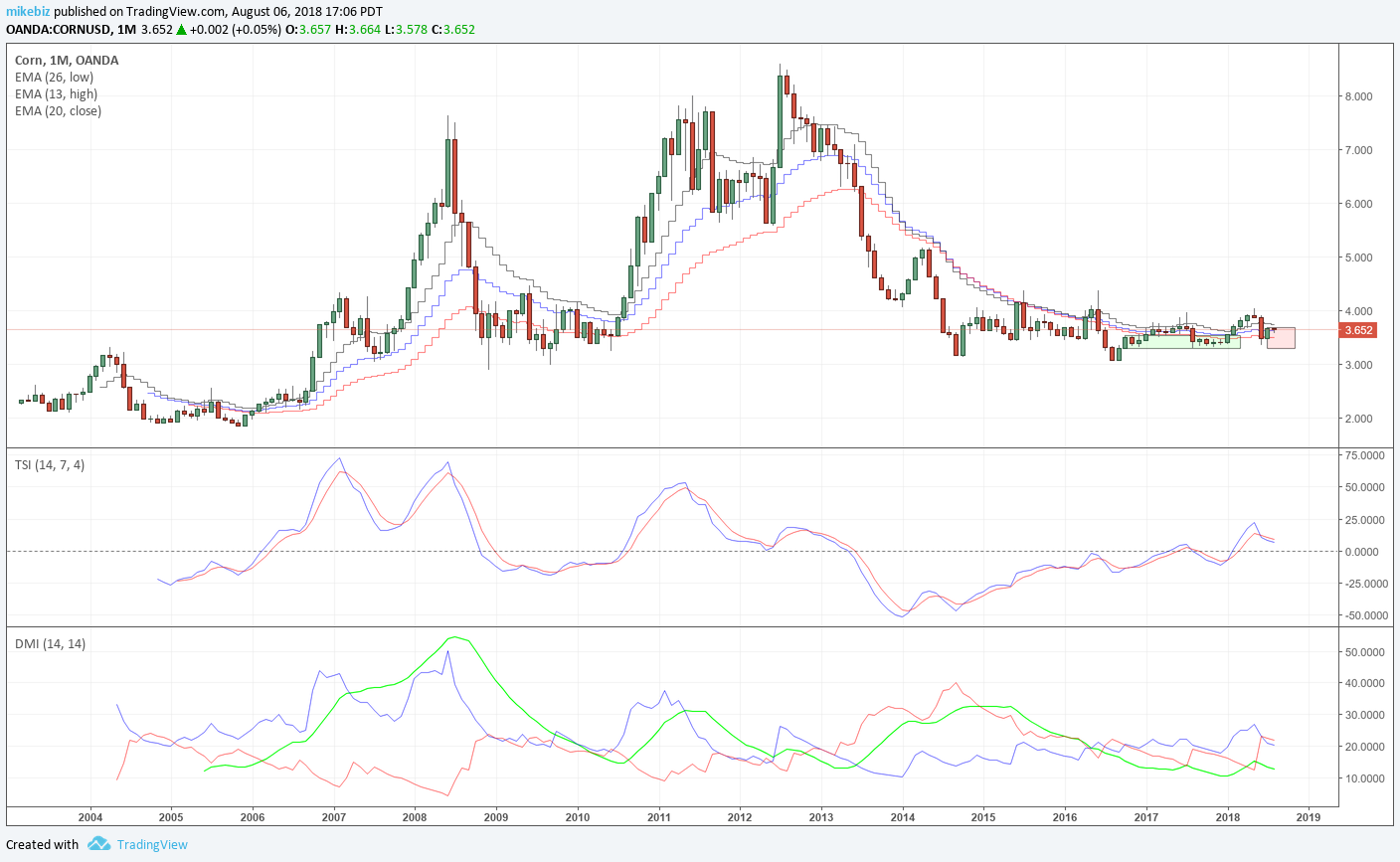
Task: Click the 'O:3.657' open value
Action: pos(307,29)
